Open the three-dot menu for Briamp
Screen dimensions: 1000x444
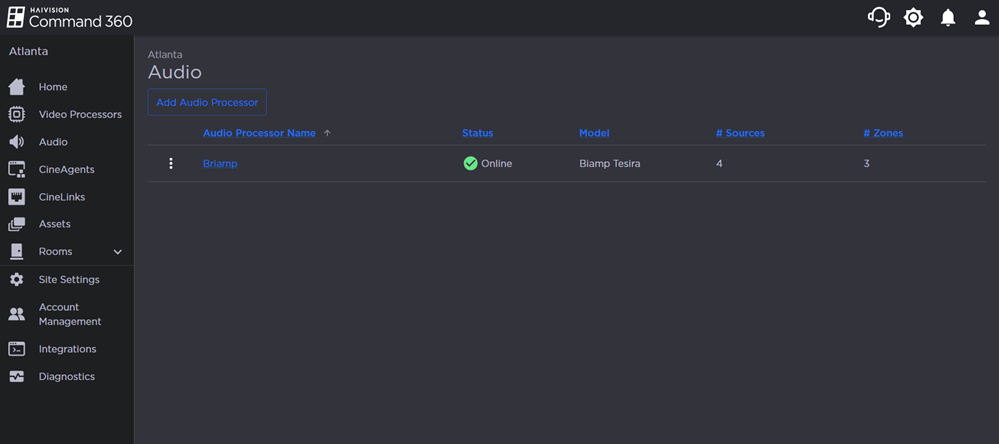pyautogui.click(x=171, y=163)
